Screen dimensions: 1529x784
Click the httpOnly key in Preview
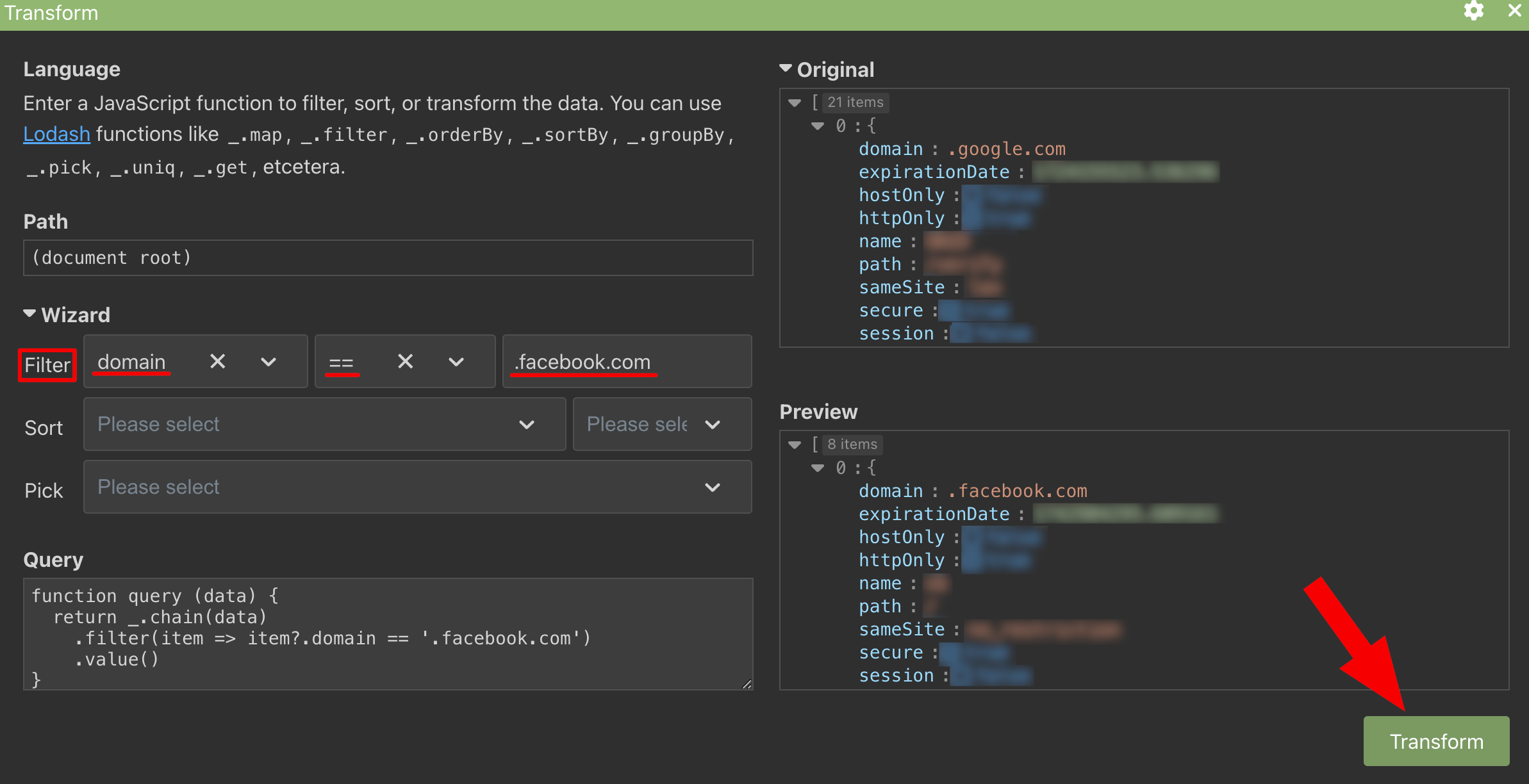pyautogui.click(x=902, y=560)
